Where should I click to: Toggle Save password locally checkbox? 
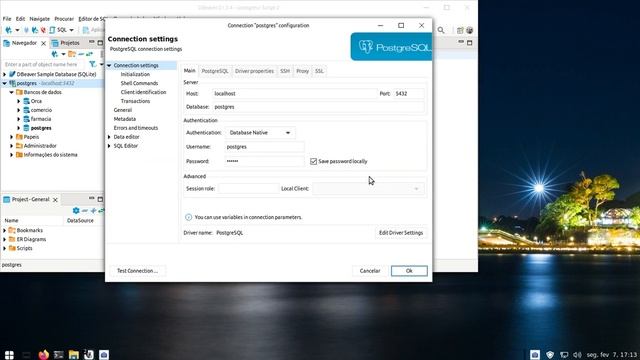pos(313,161)
